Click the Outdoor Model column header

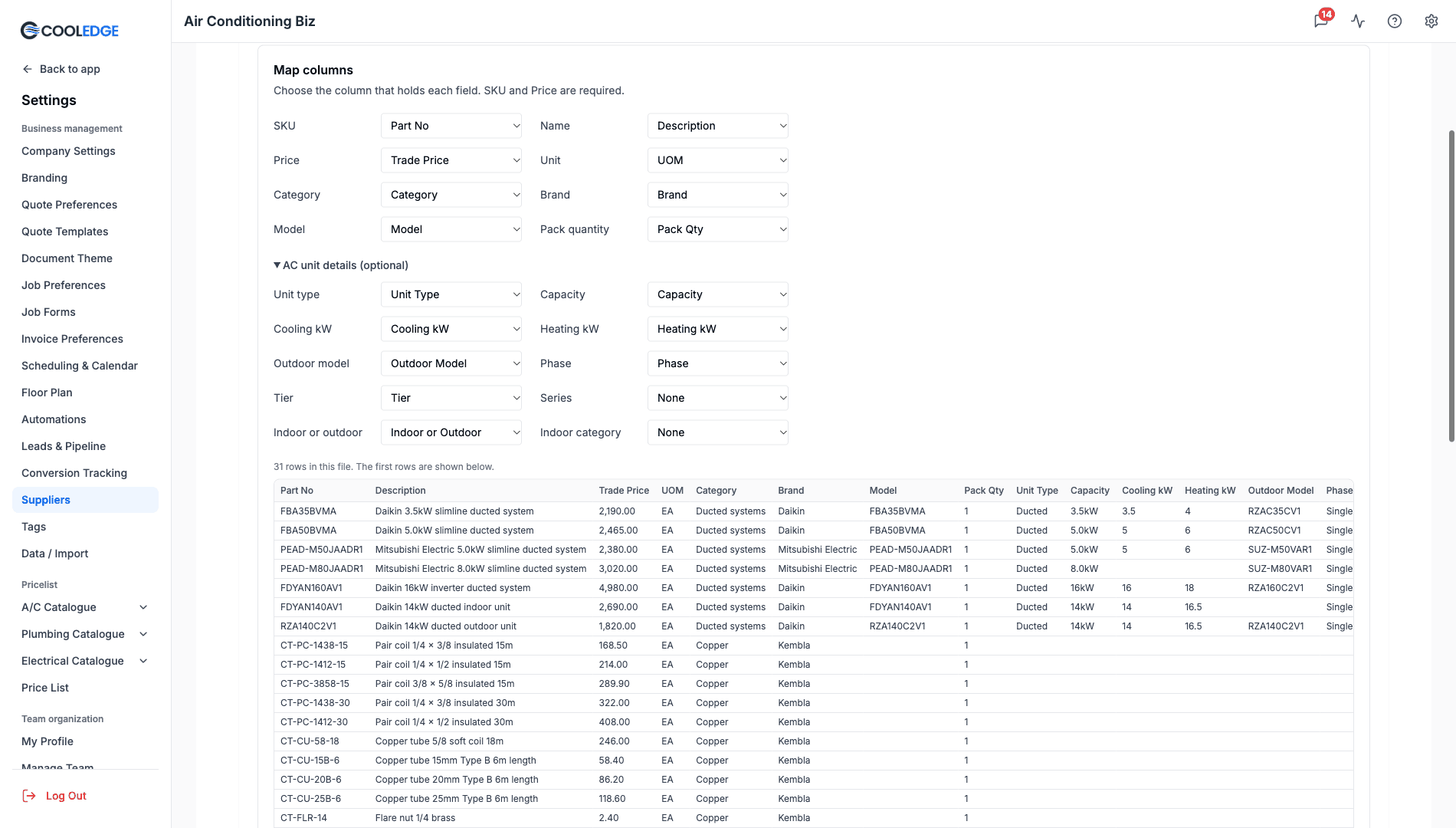[1281, 491]
